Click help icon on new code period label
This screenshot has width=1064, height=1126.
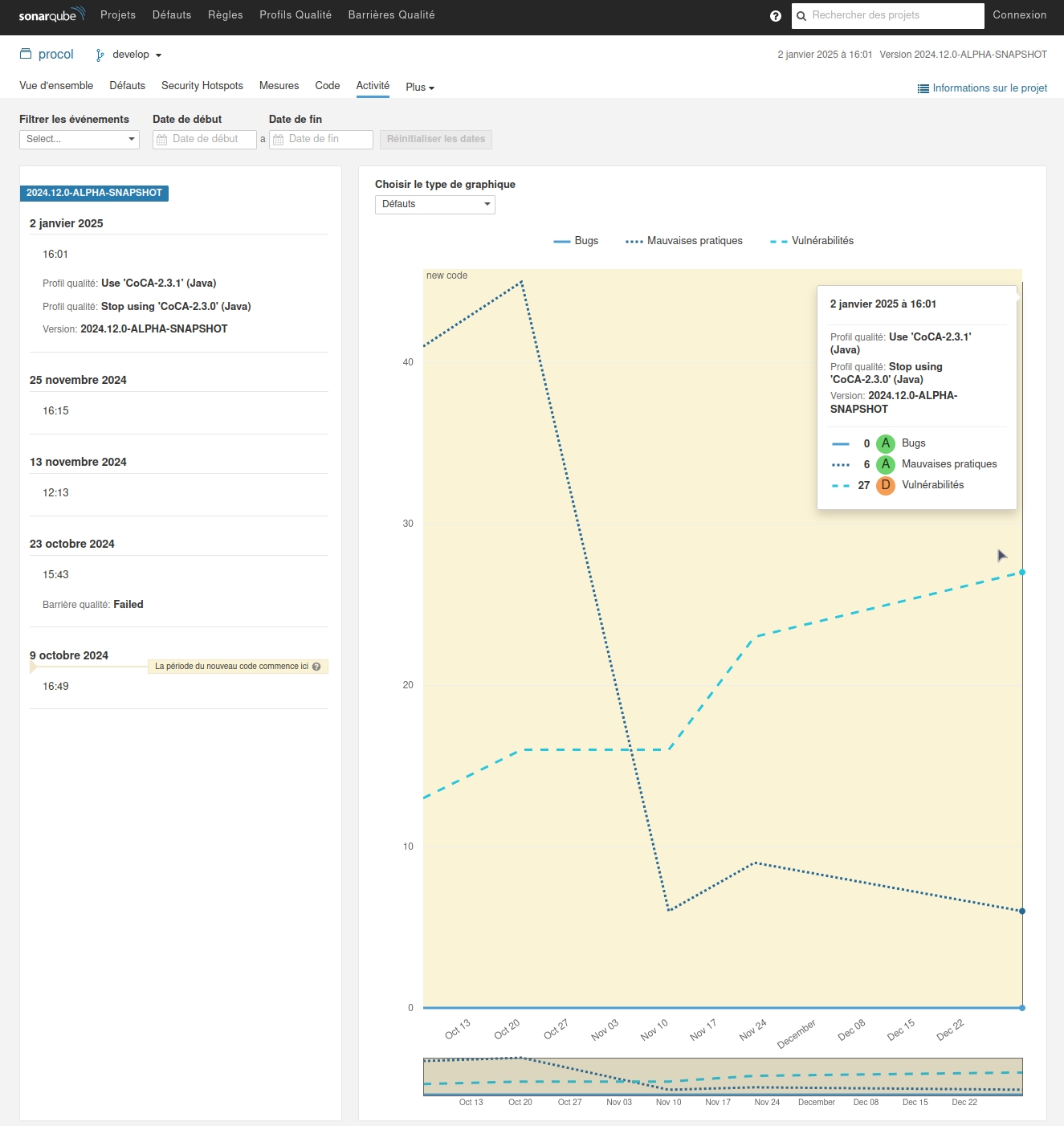click(x=316, y=667)
